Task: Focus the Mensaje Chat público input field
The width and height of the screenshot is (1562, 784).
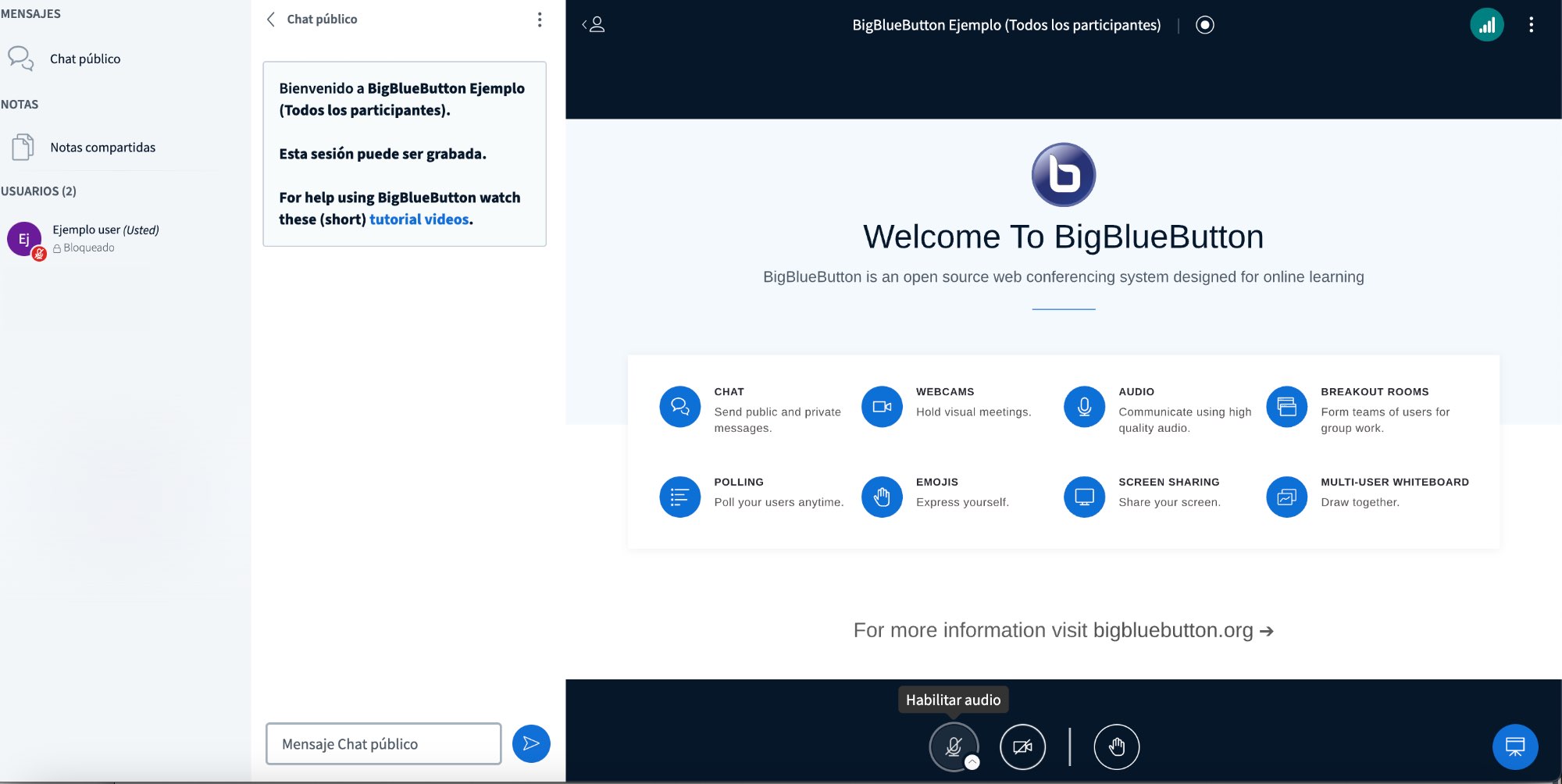Action: tap(383, 743)
